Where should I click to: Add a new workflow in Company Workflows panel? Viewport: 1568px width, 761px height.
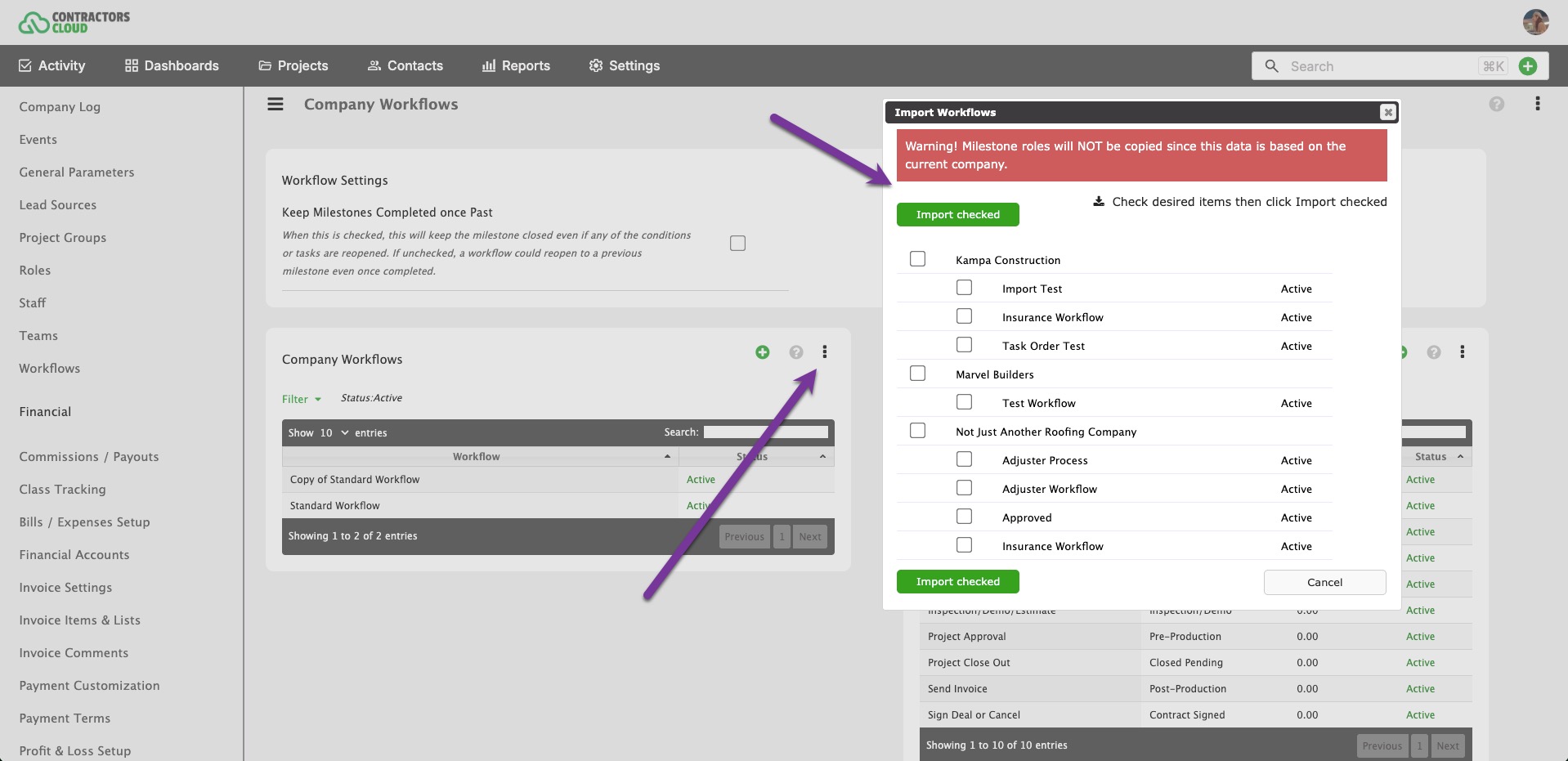pyautogui.click(x=762, y=352)
